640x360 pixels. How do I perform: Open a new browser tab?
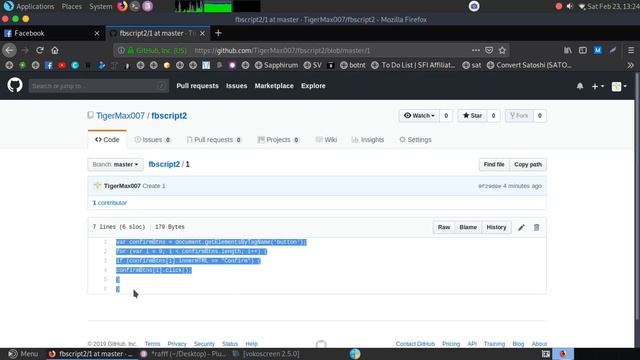click(218, 33)
